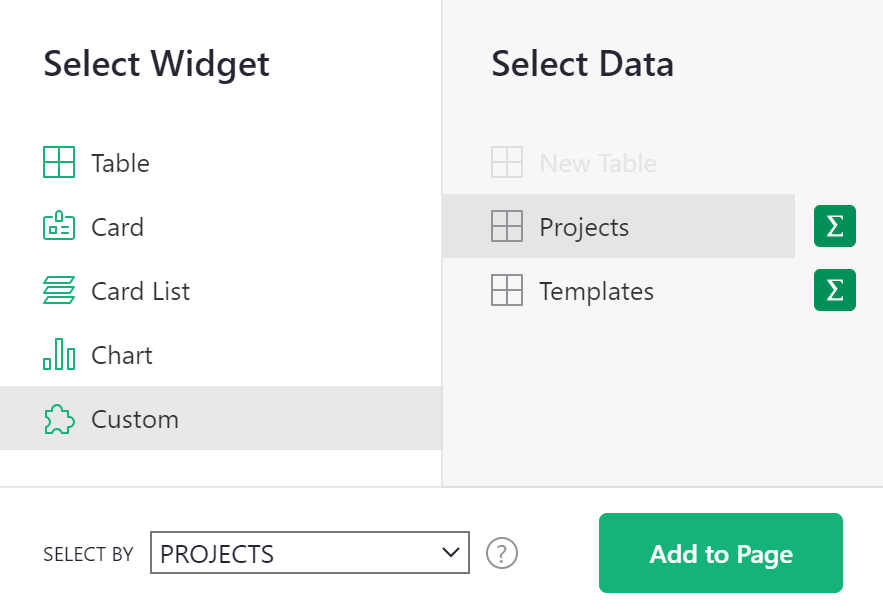
Task: Expand the PROJECTS combo box options
Action: tap(309, 552)
